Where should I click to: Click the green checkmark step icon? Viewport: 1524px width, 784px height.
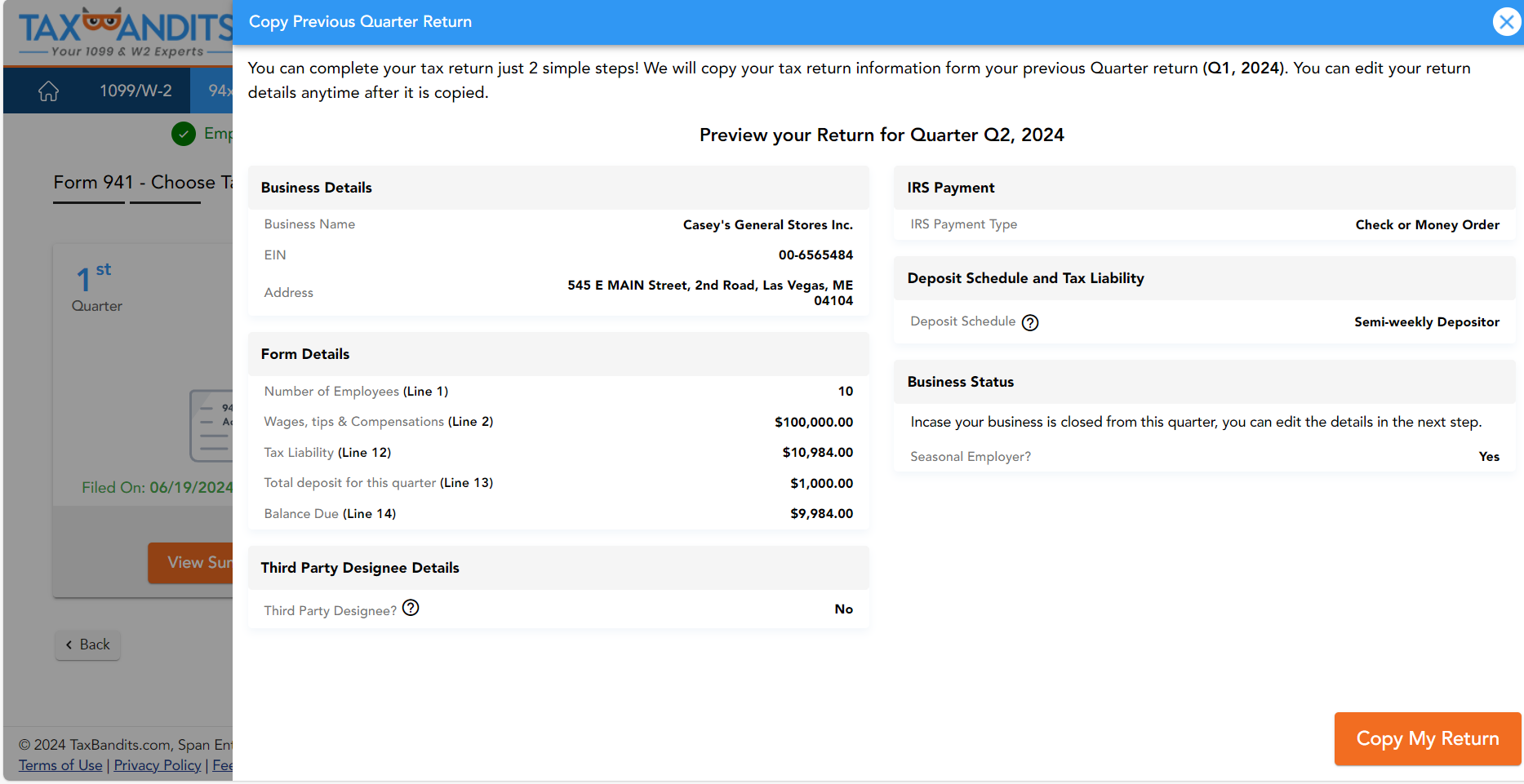pyautogui.click(x=184, y=134)
